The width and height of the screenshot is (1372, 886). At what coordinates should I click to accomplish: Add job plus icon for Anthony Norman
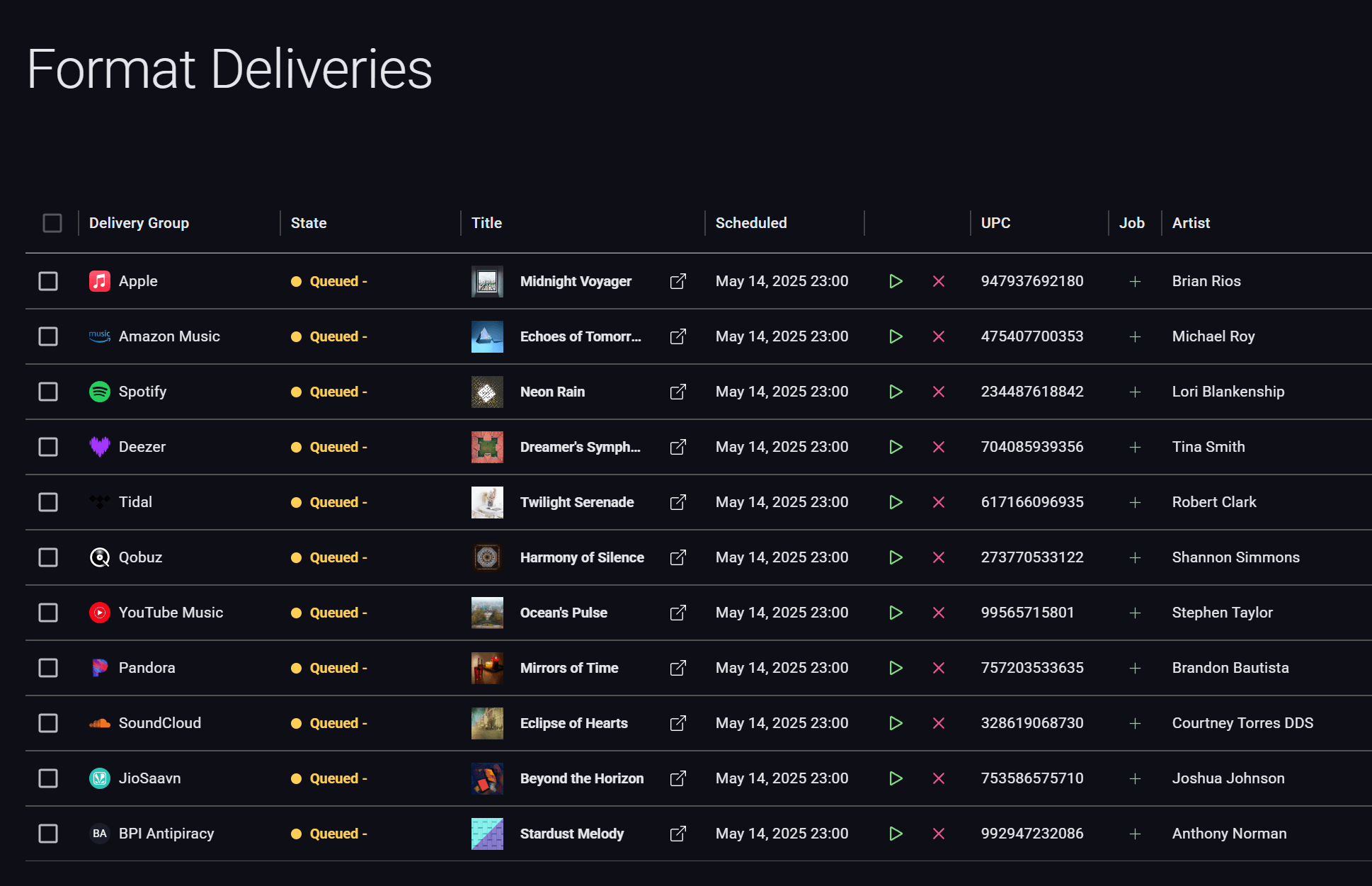1135,834
